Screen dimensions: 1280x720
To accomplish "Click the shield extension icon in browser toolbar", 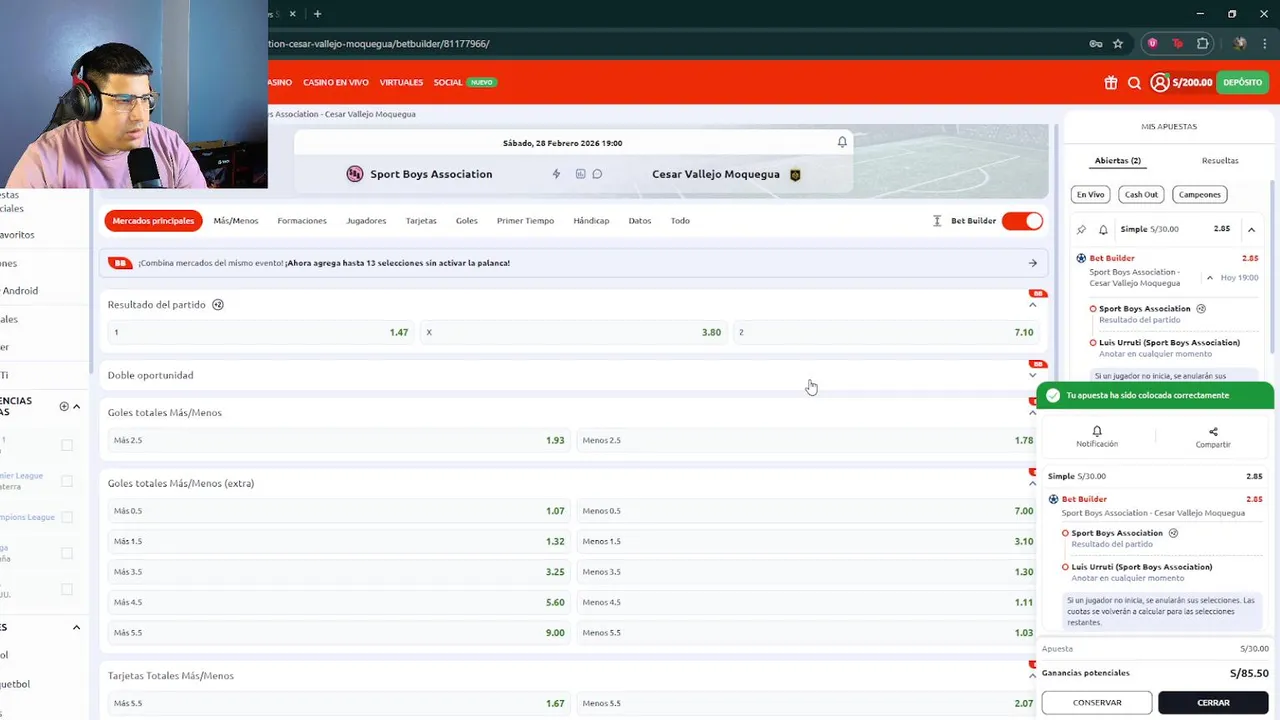I will pyautogui.click(x=1152, y=44).
